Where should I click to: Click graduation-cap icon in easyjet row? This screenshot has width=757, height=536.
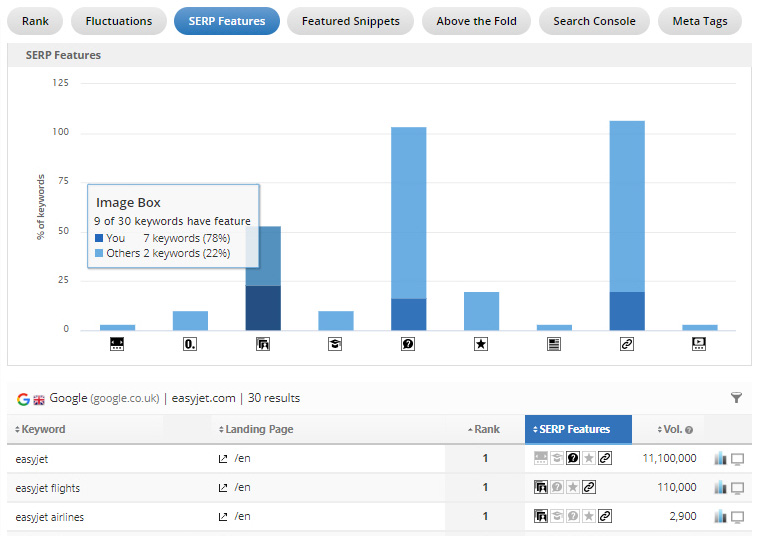click(557, 458)
